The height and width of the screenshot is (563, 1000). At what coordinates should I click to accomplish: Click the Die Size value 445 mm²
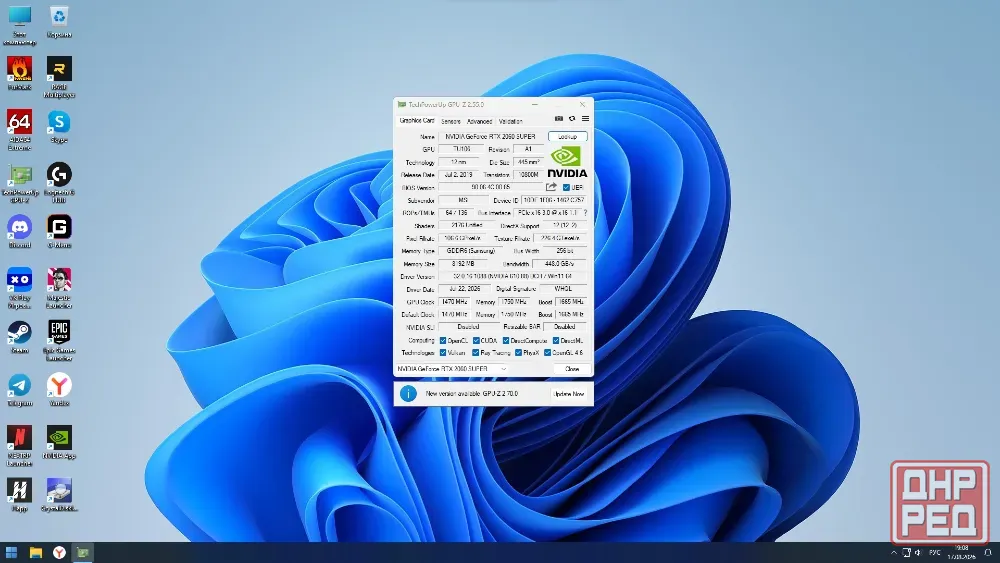tap(529, 162)
